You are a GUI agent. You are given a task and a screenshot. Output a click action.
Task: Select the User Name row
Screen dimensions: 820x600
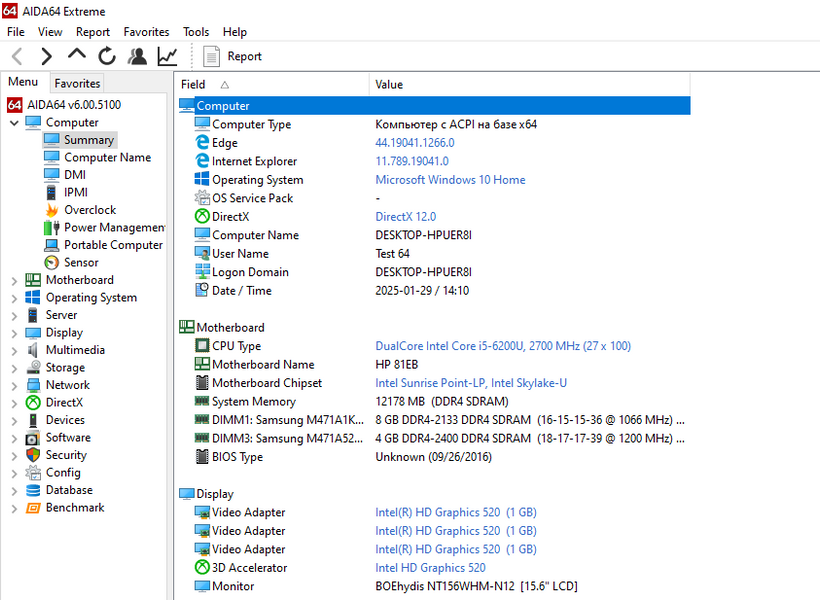coord(434,254)
